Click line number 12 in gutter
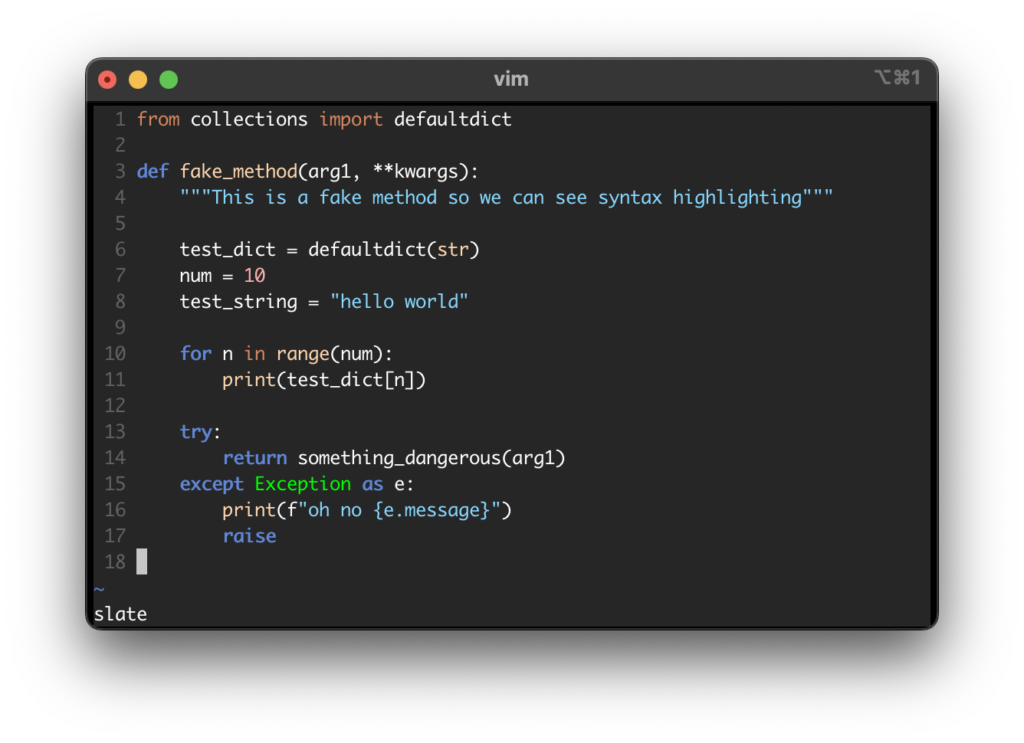This screenshot has height=743, width=1024. tap(115, 405)
